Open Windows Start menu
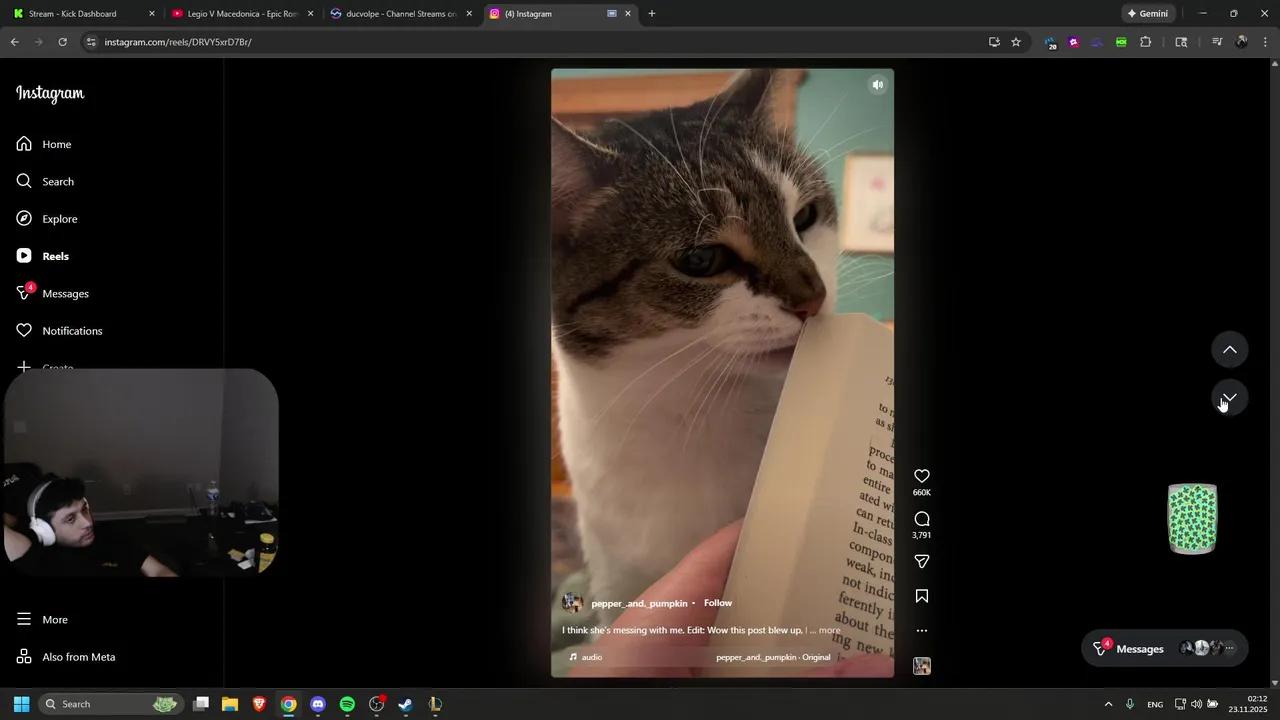 21,704
